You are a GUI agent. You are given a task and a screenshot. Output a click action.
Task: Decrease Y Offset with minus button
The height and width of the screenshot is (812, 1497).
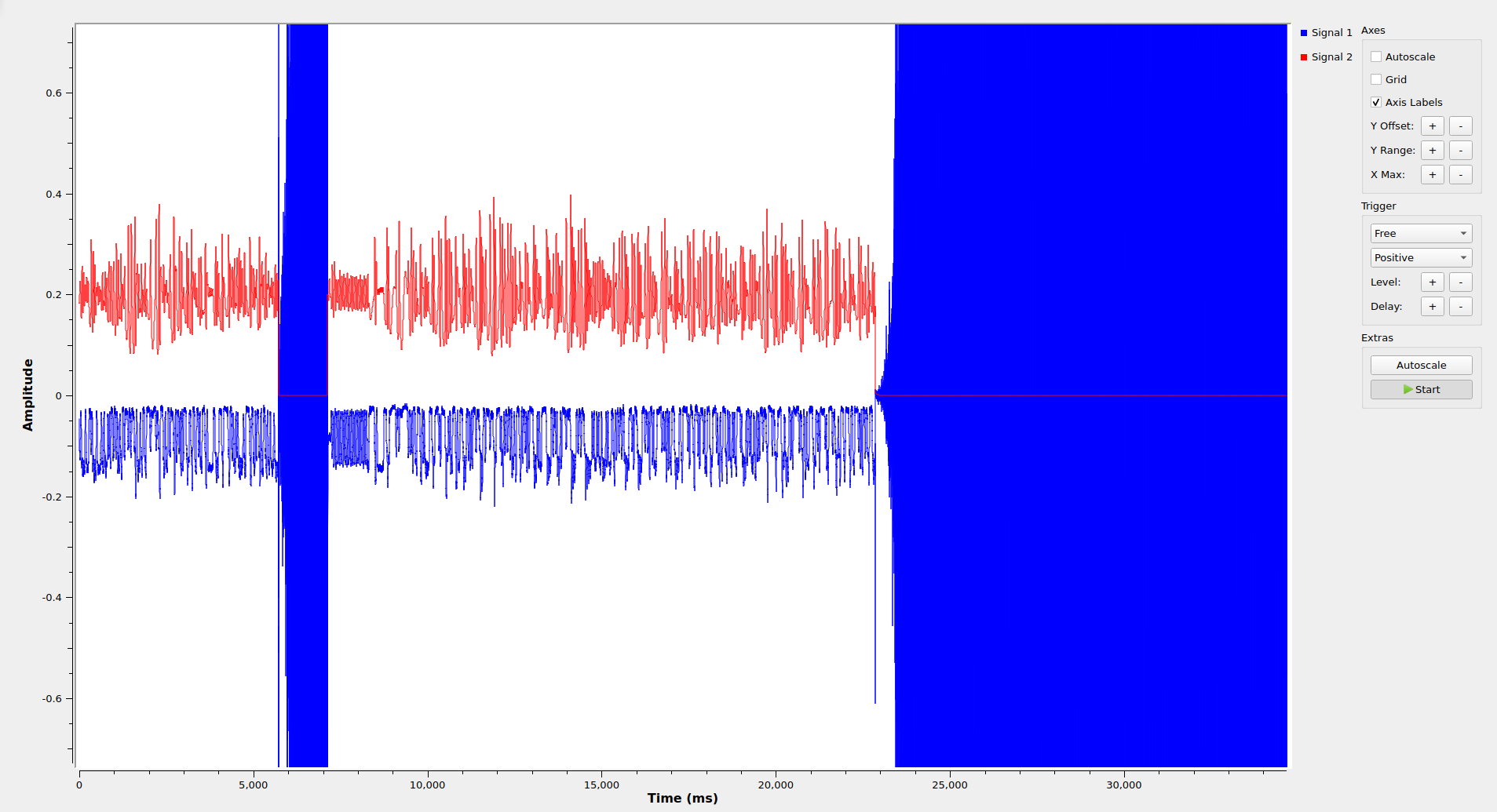pyautogui.click(x=1461, y=126)
